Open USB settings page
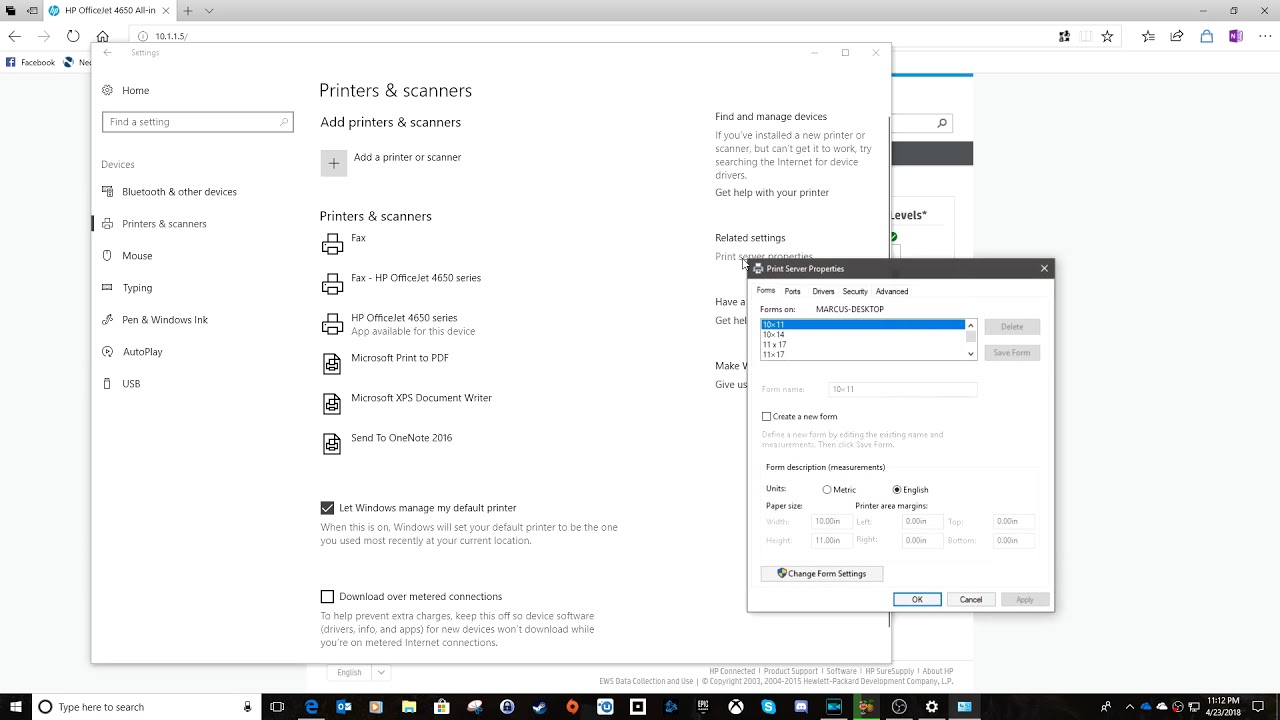The height and width of the screenshot is (720, 1280). coord(131,384)
